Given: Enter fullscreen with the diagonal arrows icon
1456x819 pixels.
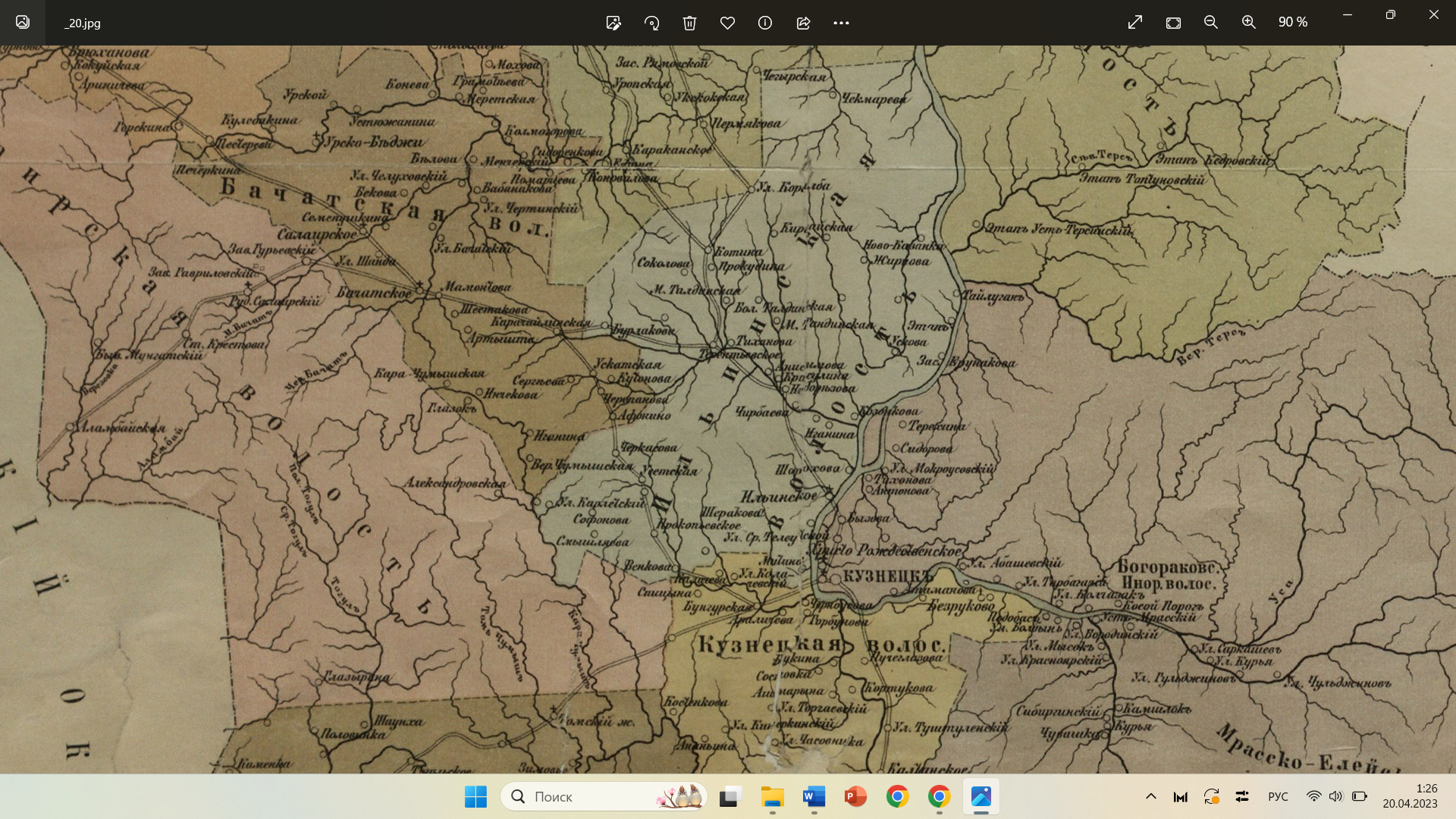Looking at the screenshot, I should point(1135,23).
